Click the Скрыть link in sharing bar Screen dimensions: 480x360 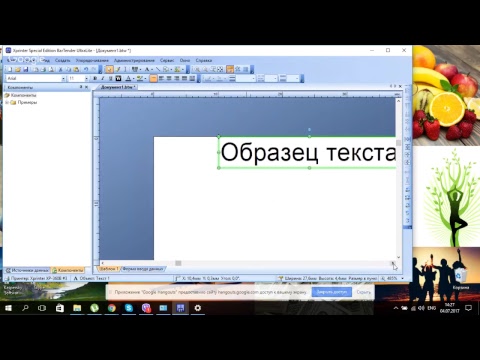coord(363,292)
